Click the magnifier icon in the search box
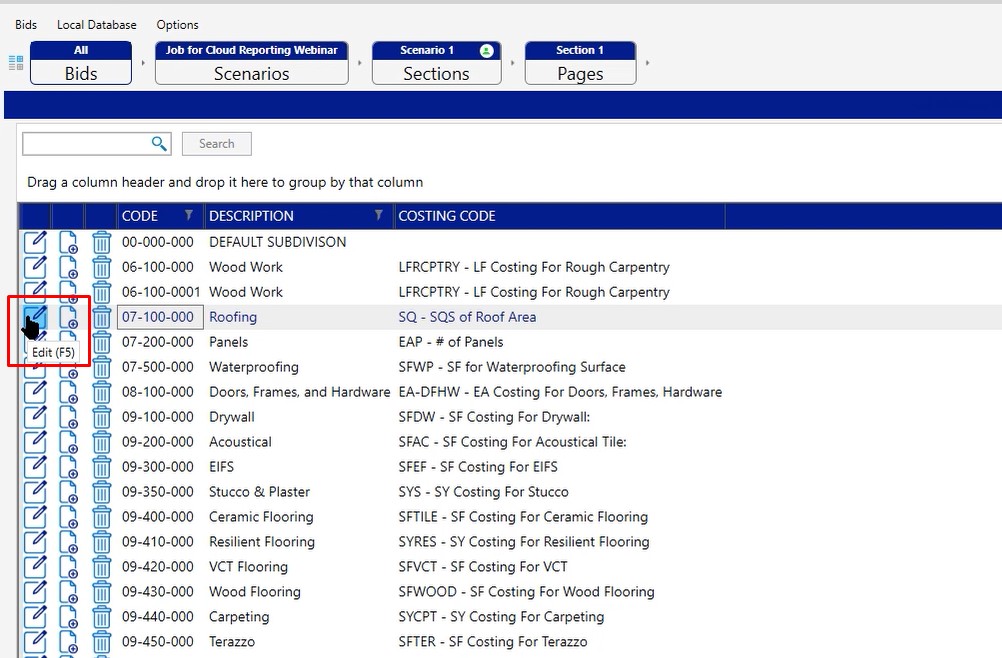The image size is (1002, 658). (159, 144)
